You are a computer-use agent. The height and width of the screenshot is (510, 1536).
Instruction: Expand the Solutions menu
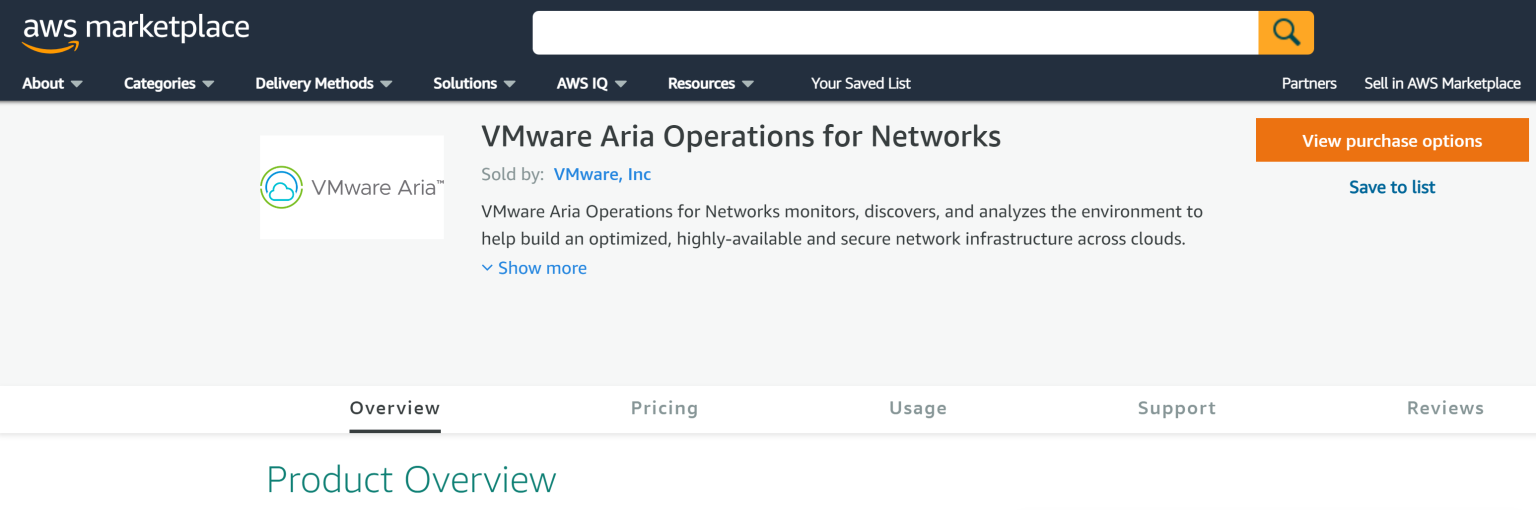coord(474,83)
